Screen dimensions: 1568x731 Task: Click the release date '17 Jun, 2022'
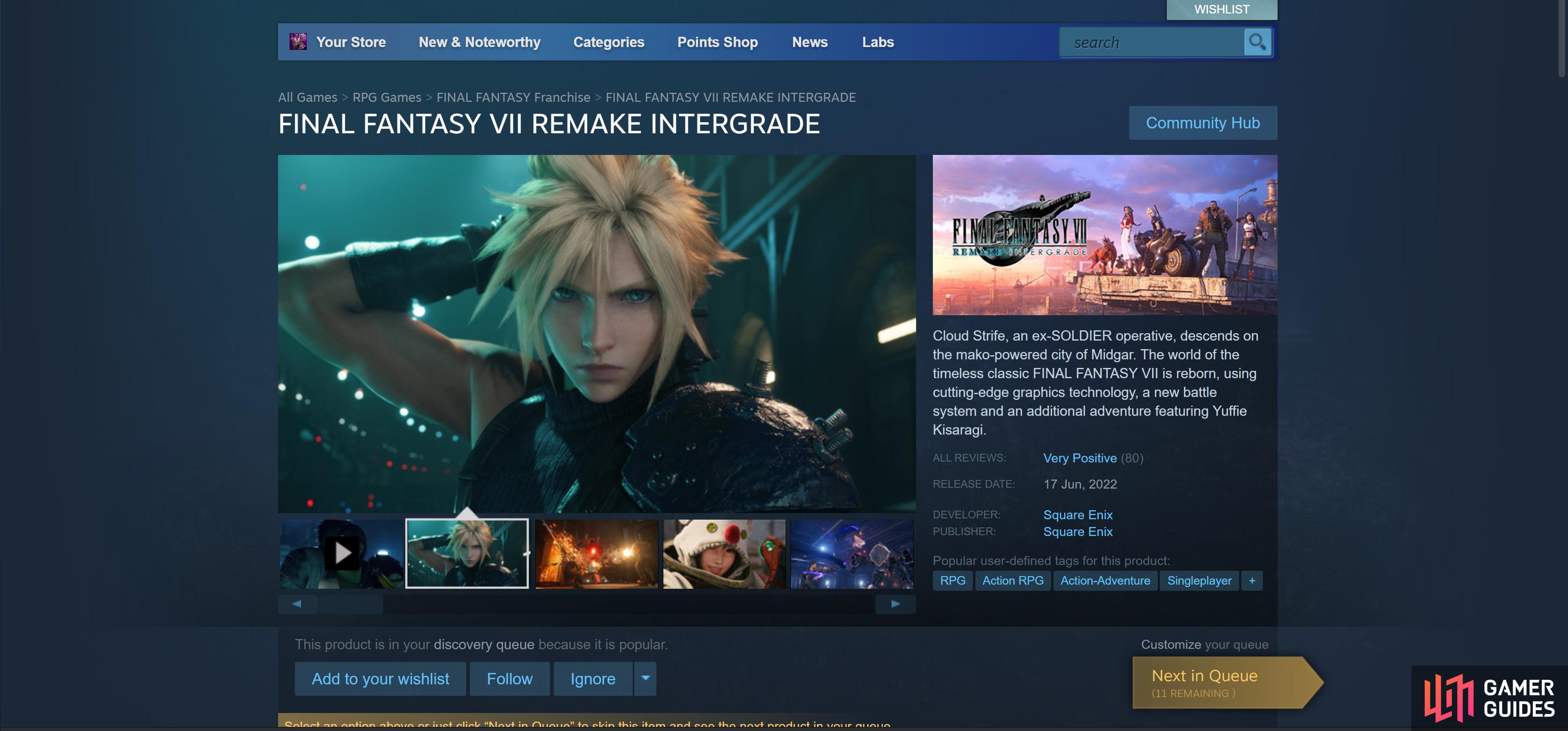[x=1080, y=484]
